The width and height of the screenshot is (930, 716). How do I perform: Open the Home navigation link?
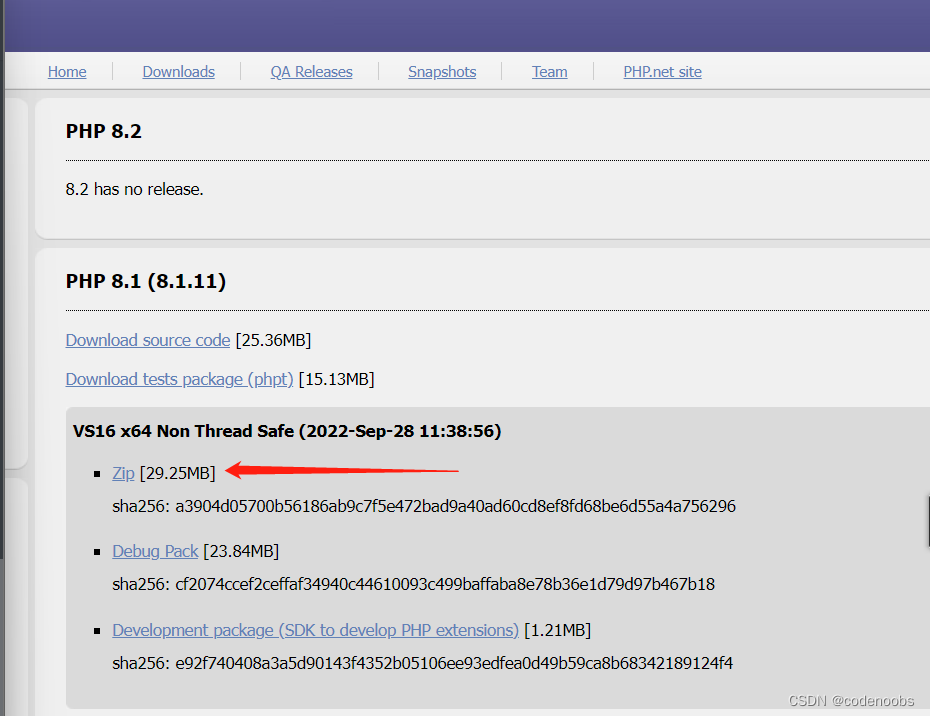(67, 72)
